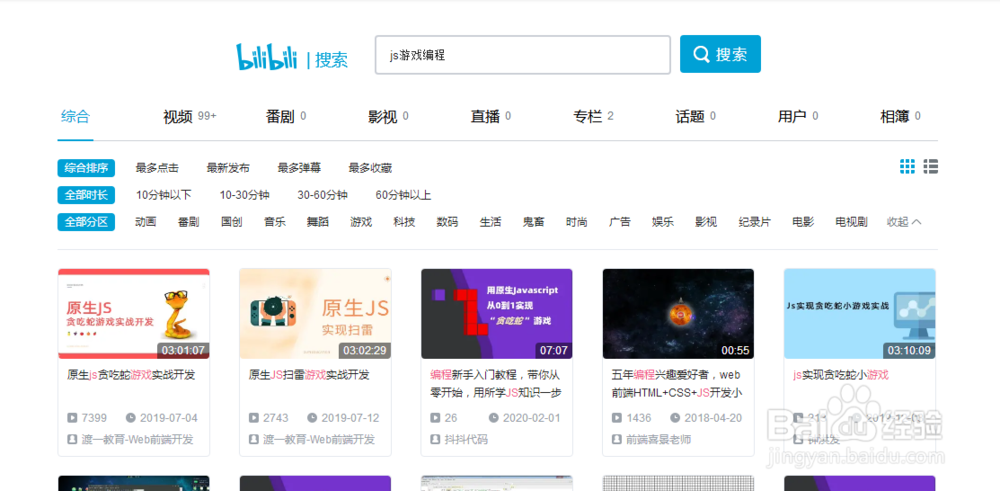Screen dimensions: 1000x491
Task: Select 综合排序 sorting option
Action: [86, 168]
